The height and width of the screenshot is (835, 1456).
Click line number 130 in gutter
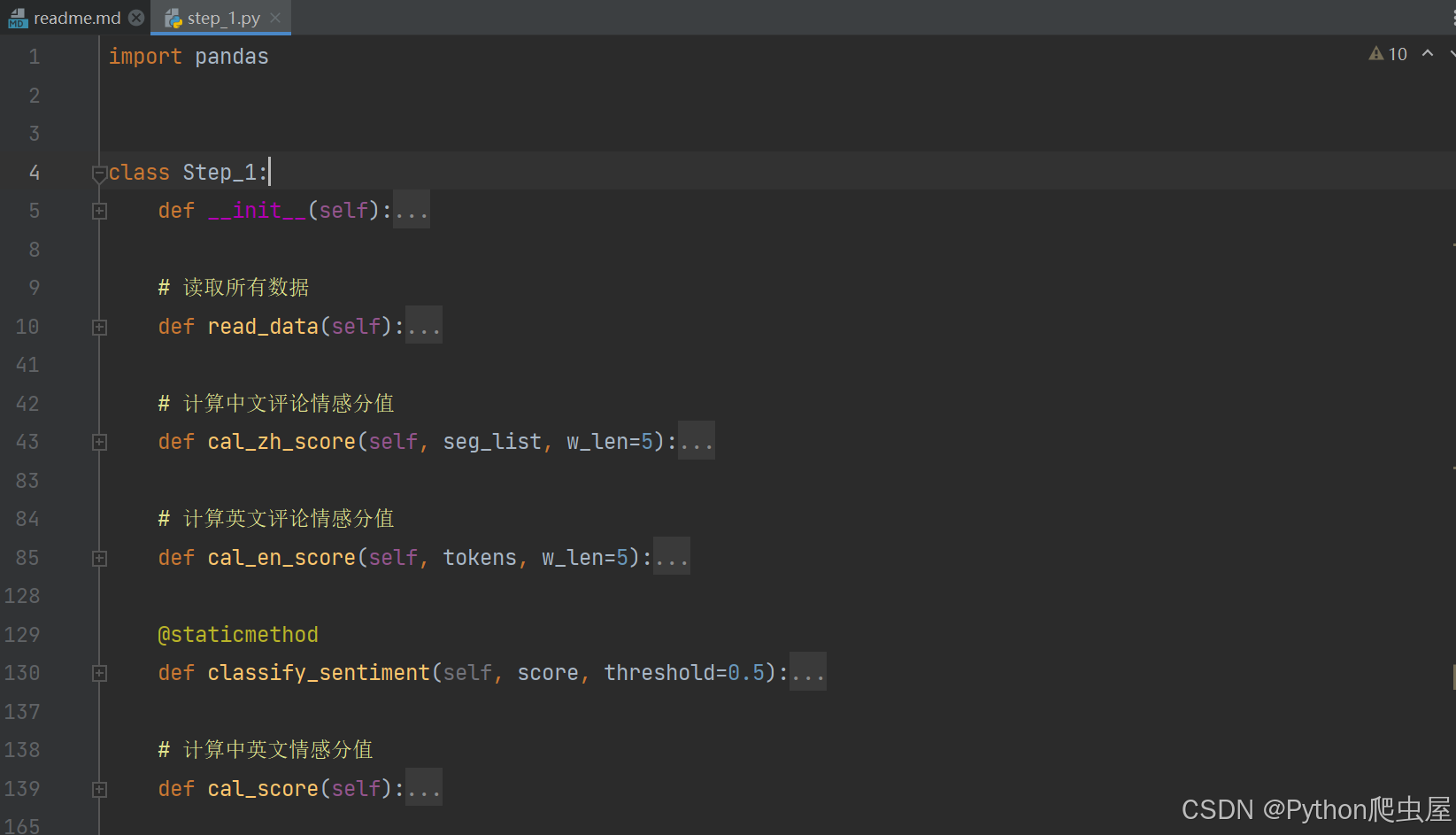22,673
